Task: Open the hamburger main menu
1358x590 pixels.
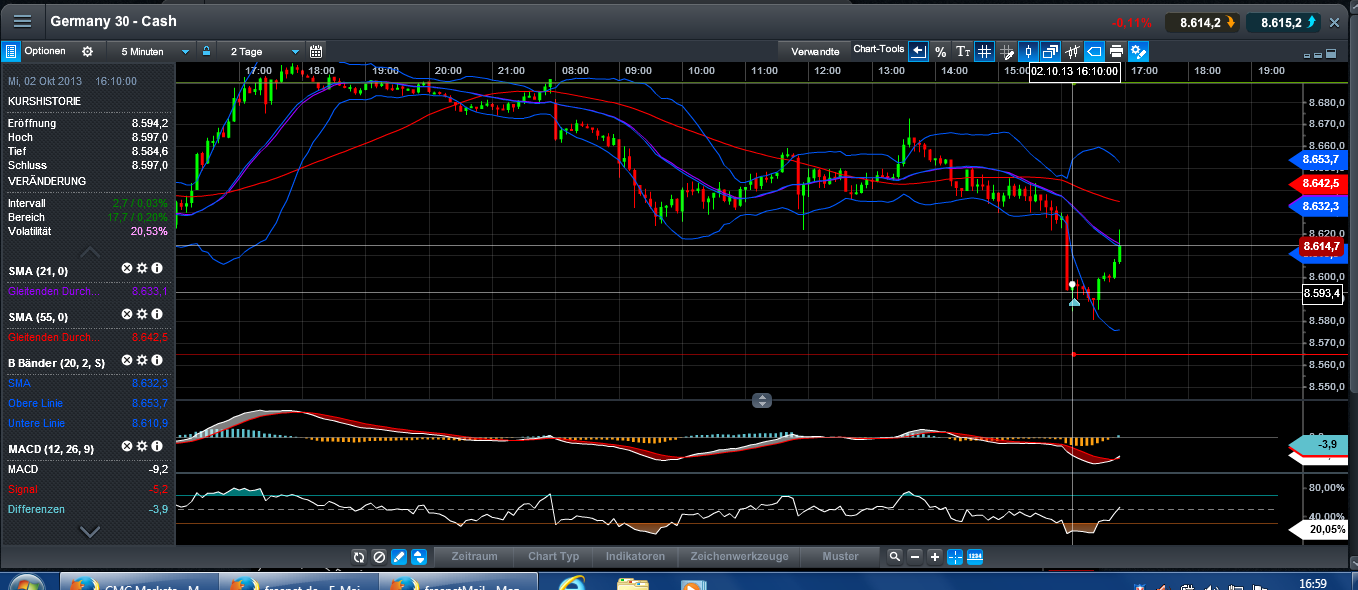Action: point(21,21)
